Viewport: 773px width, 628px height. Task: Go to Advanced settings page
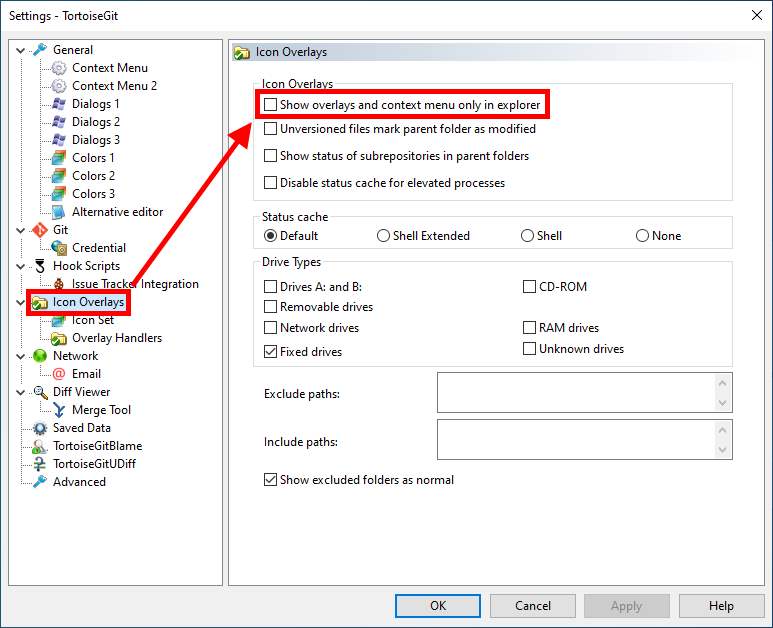tap(79, 482)
